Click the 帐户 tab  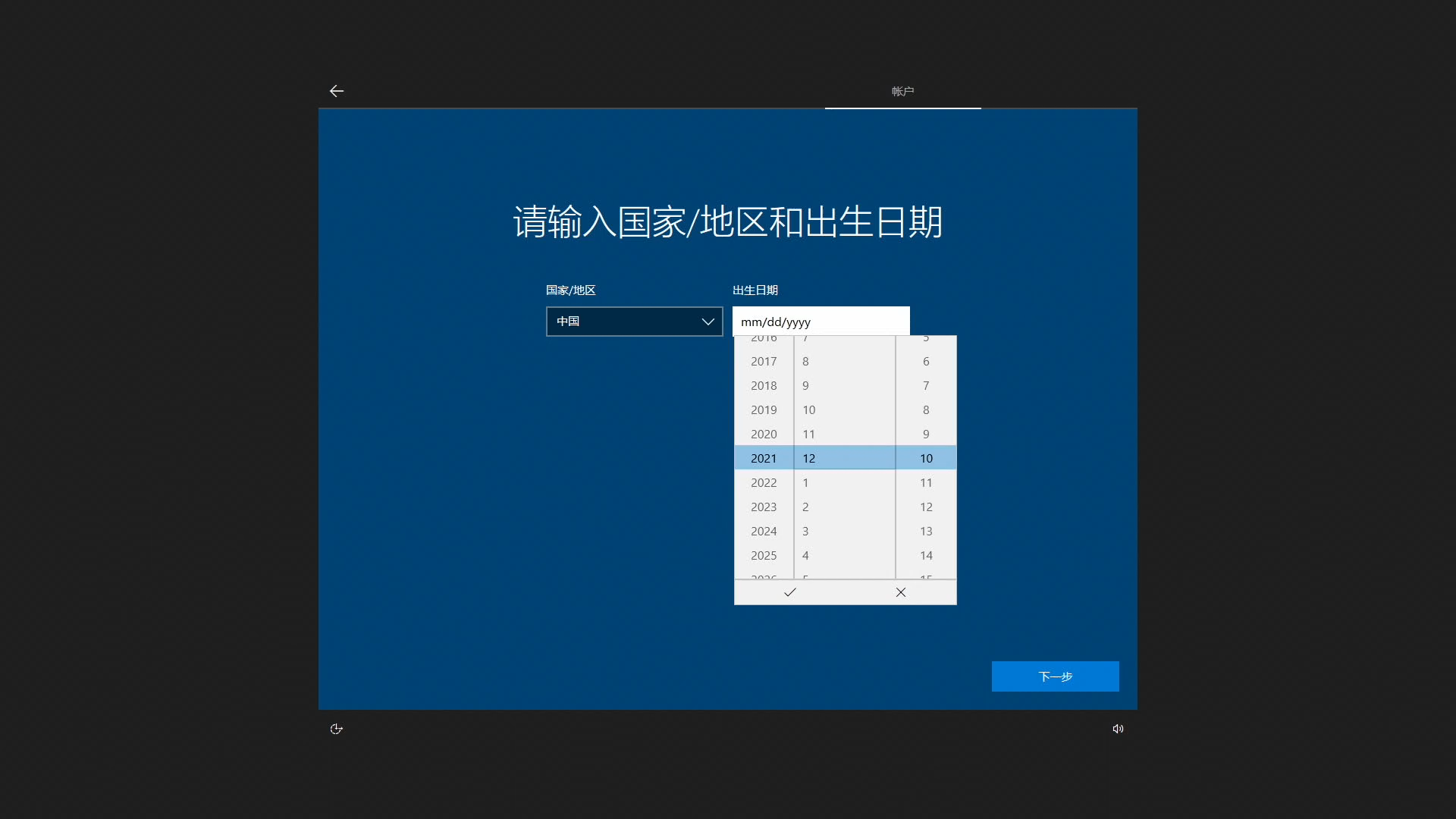coord(902,91)
